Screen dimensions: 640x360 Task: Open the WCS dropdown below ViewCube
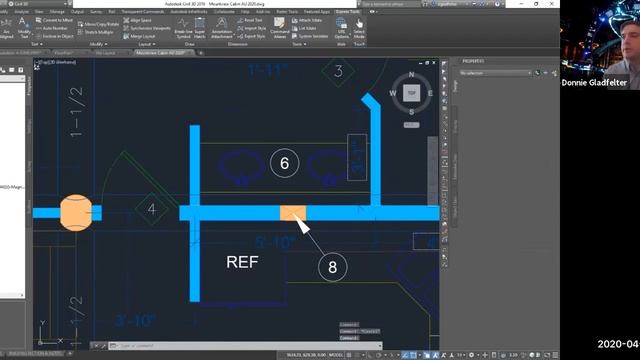411,125
